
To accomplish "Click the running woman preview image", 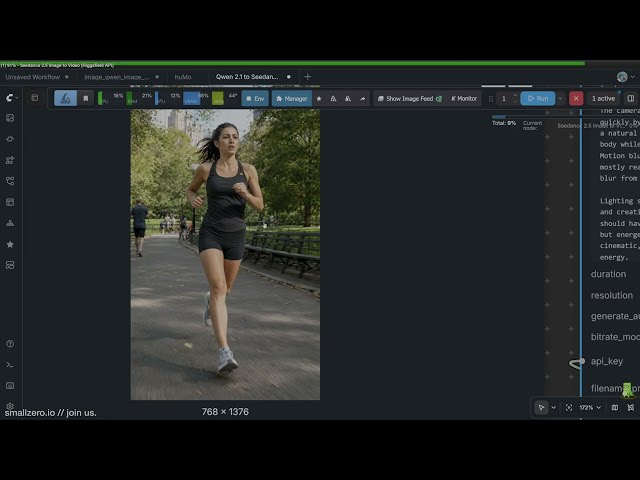I will pos(225,254).
